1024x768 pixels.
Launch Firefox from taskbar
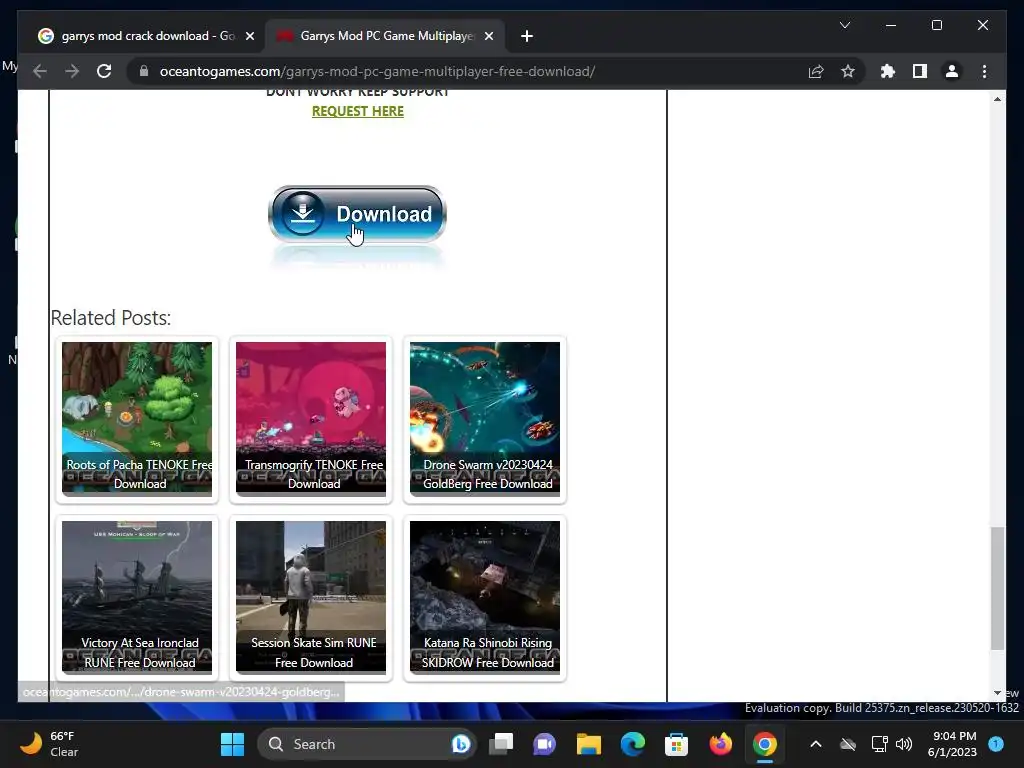720,744
